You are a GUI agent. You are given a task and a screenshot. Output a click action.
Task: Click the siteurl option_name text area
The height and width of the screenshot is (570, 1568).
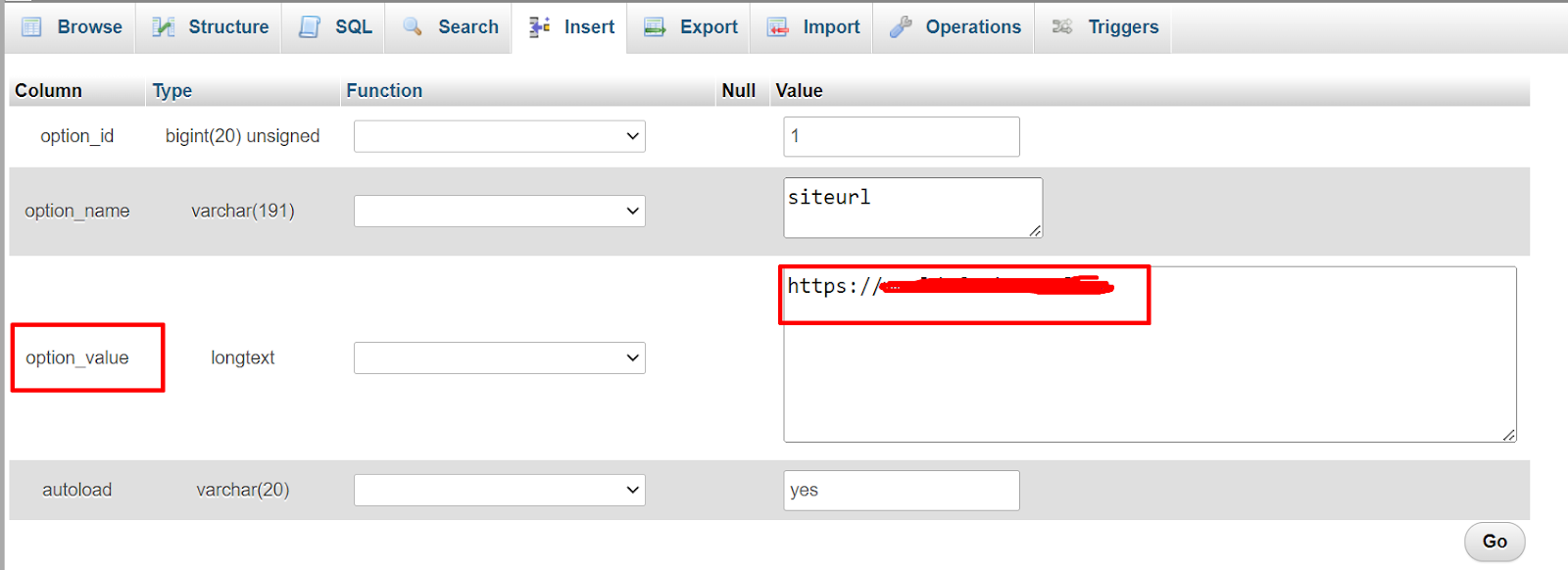pos(911,207)
